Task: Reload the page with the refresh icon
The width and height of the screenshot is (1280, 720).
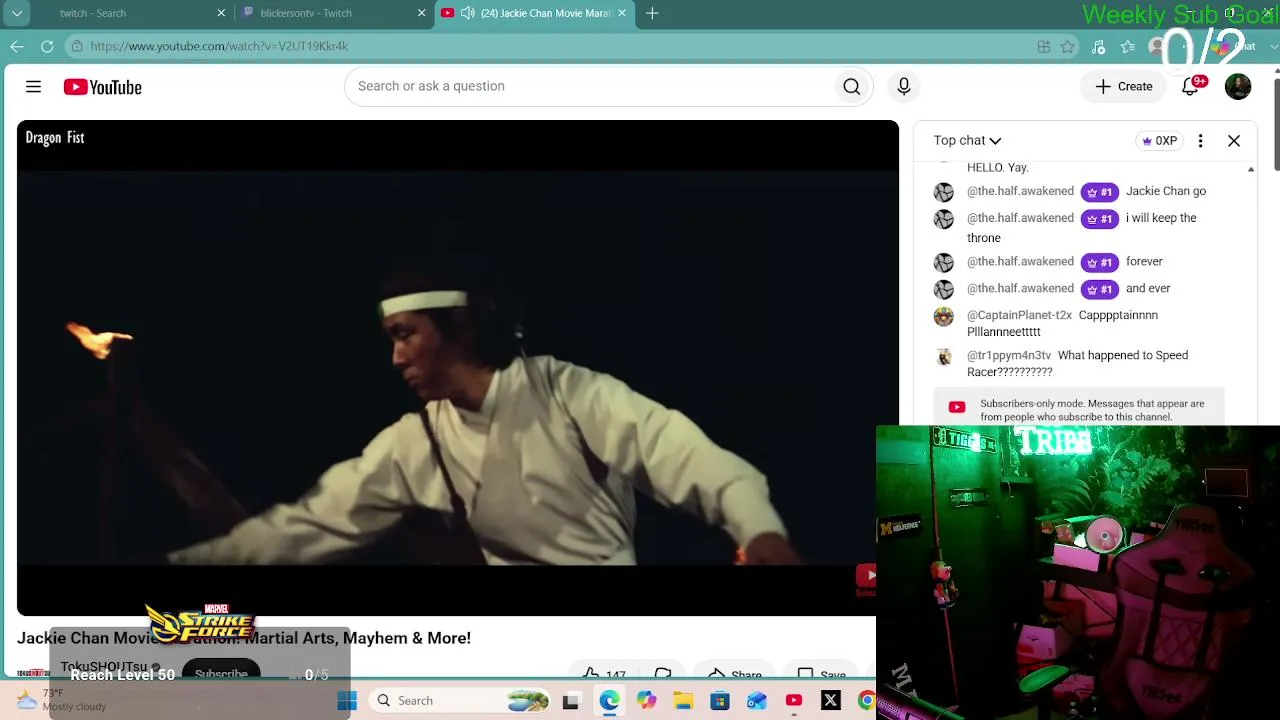Action: pos(47,46)
